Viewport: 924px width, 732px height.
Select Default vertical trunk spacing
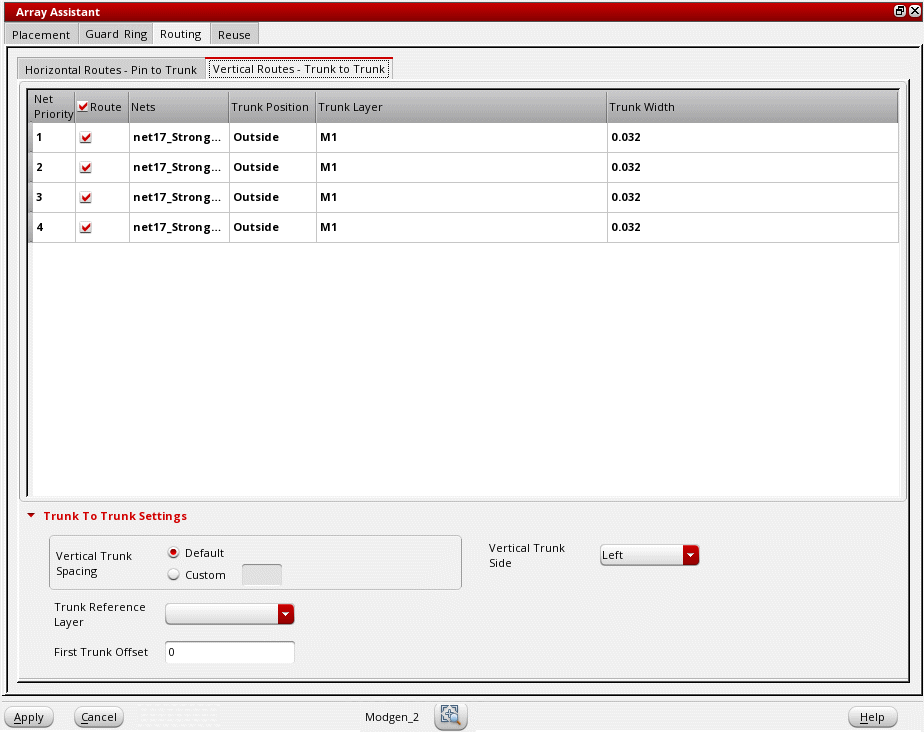pyautogui.click(x=174, y=553)
